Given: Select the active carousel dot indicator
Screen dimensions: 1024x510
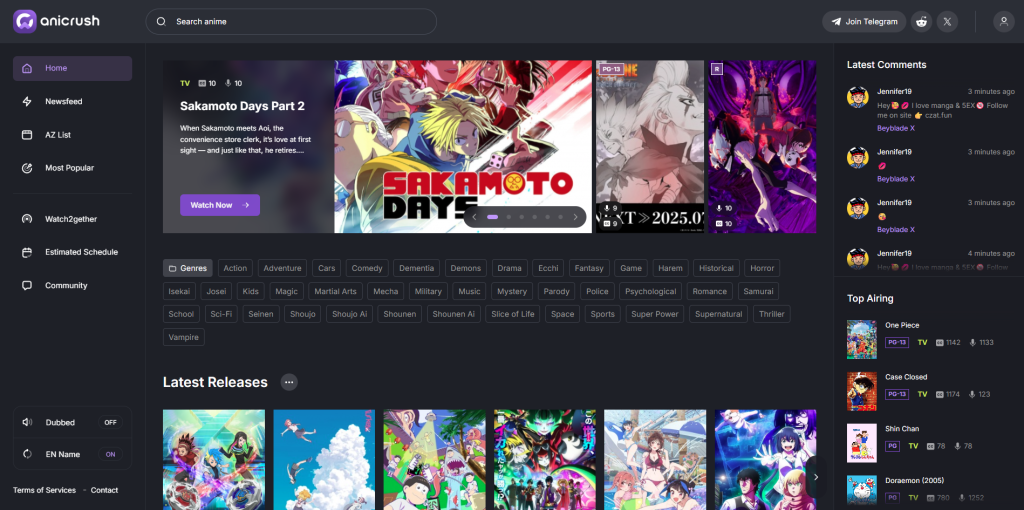Looking at the screenshot, I should [x=492, y=217].
